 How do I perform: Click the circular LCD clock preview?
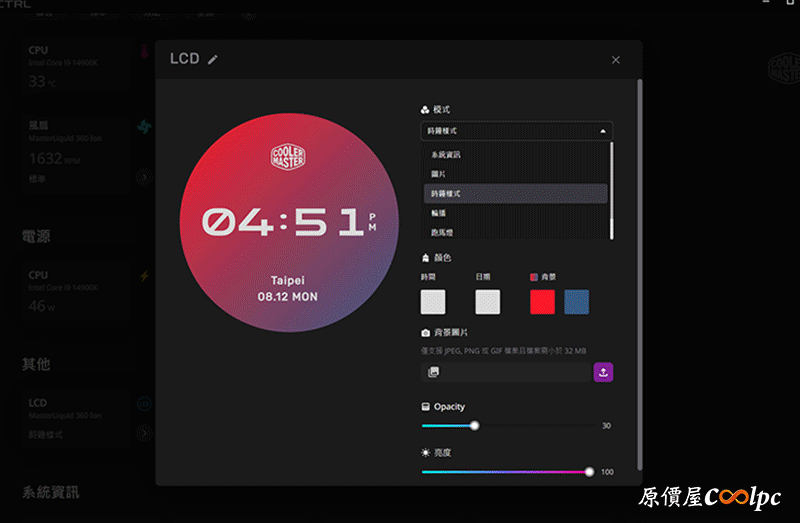point(289,222)
